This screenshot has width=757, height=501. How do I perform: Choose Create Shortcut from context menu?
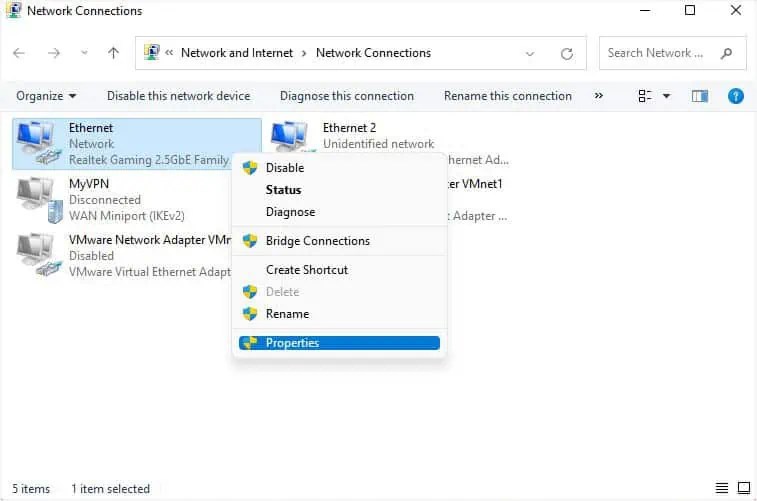pos(339,270)
